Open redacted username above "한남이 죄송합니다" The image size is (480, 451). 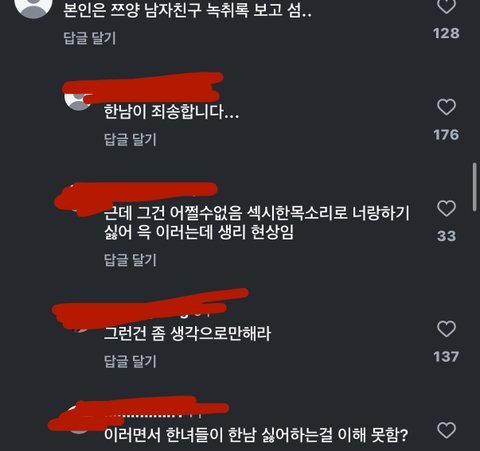[x=143, y=87]
